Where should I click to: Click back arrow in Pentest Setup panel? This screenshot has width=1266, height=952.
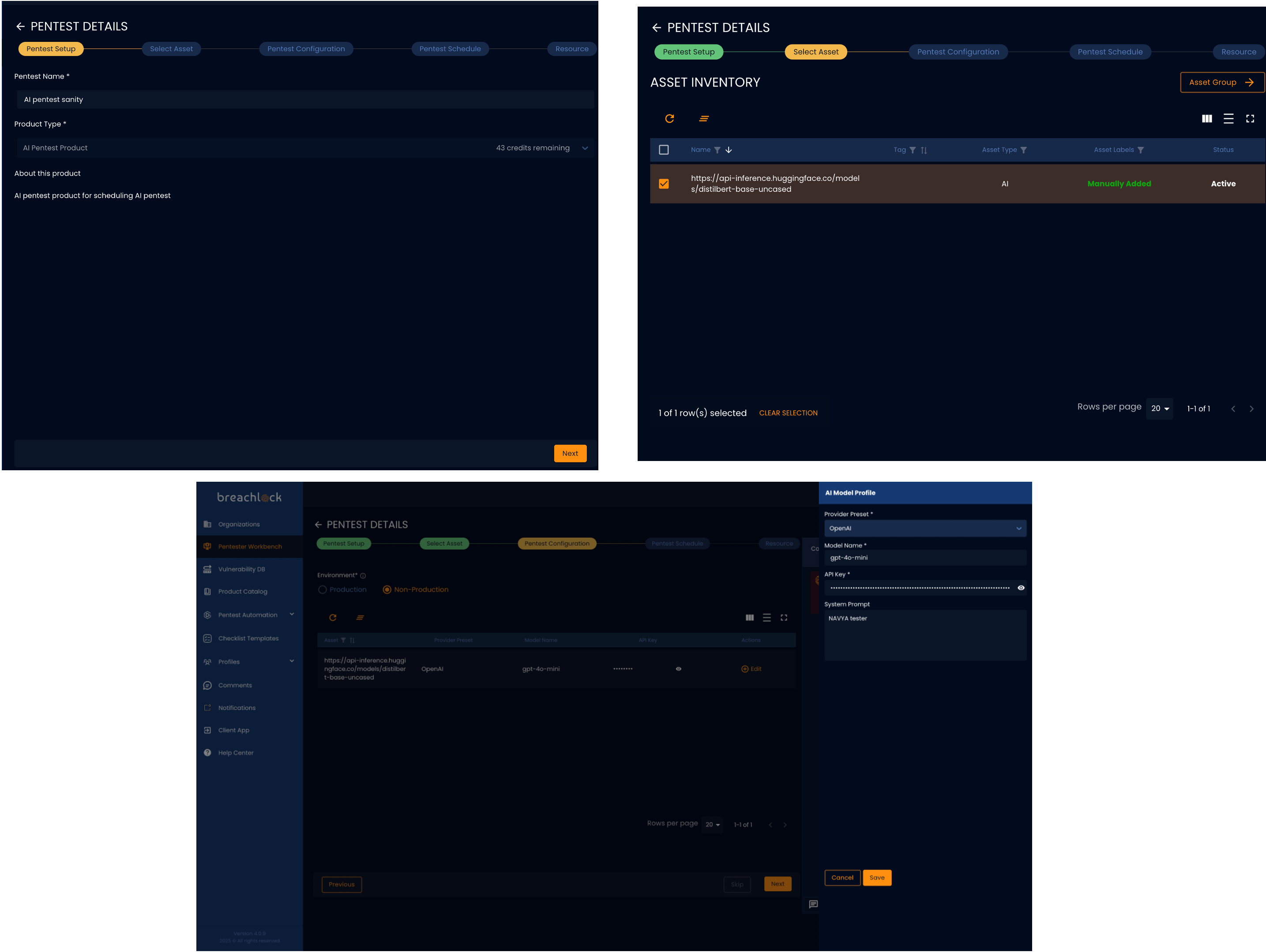pyautogui.click(x=21, y=26)
